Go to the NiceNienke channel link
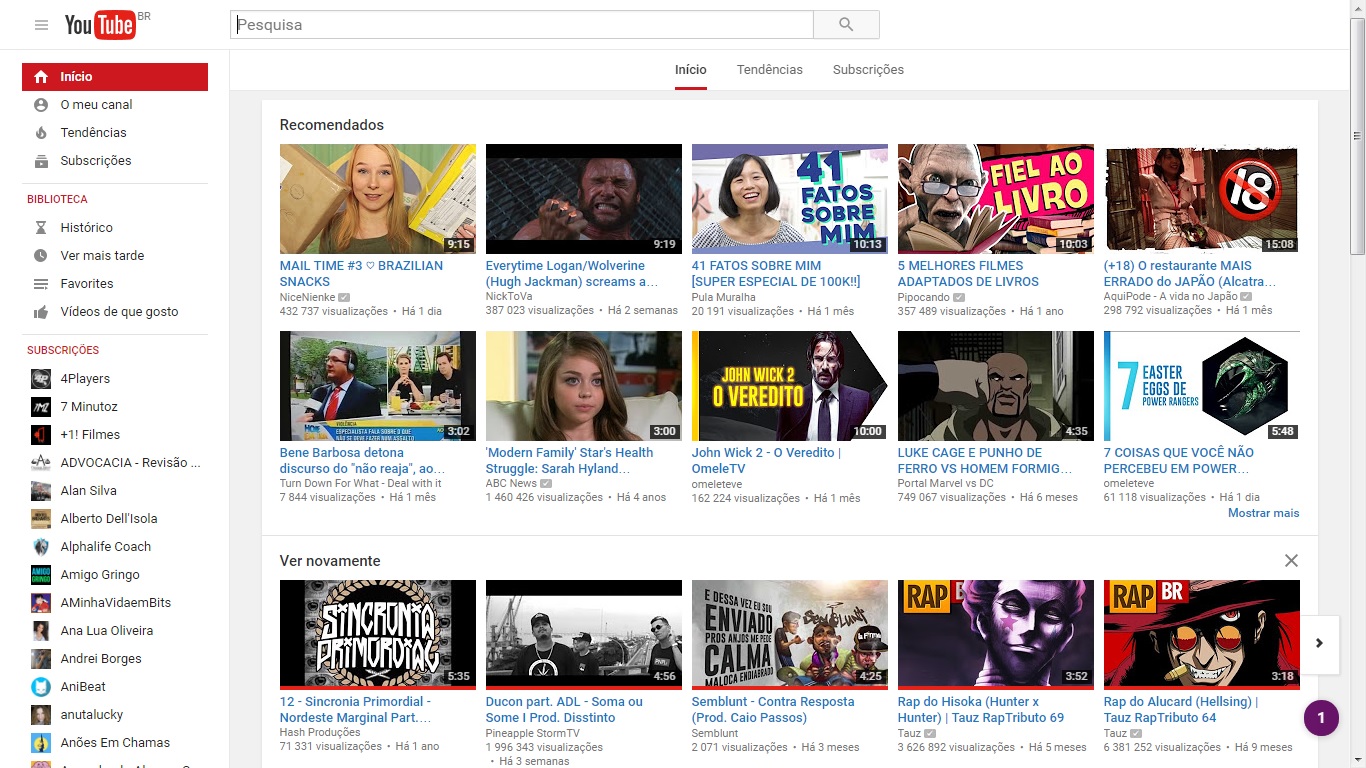Viewport: 1366px width, 768px height. click(308, 297)
